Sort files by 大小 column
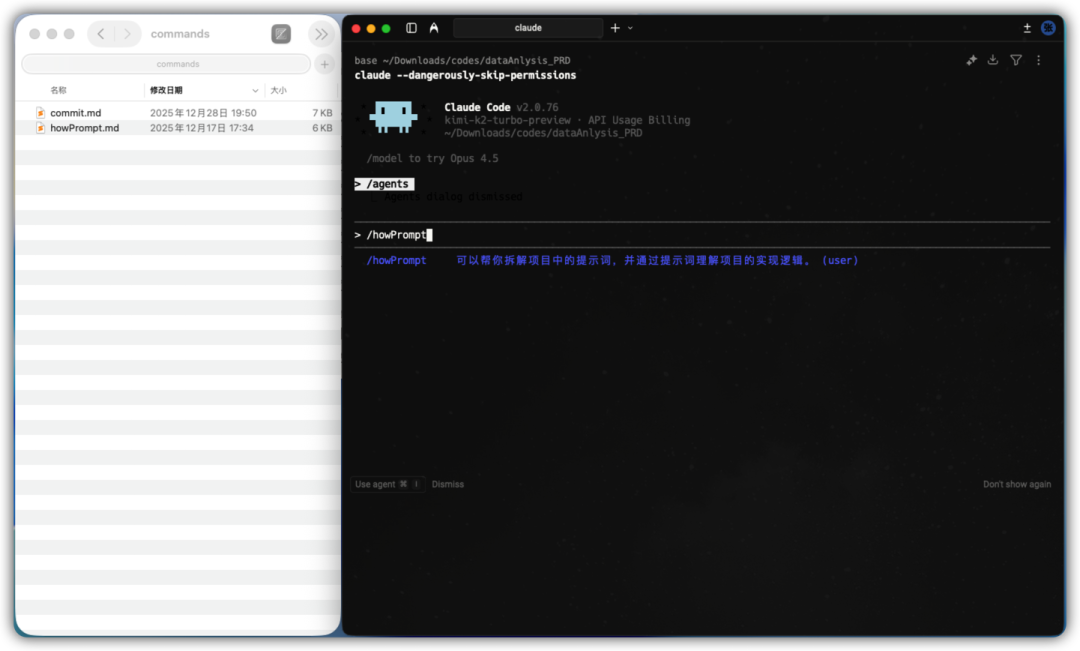The width and height of the screenshot is (1080, 651). coord(278,90)
